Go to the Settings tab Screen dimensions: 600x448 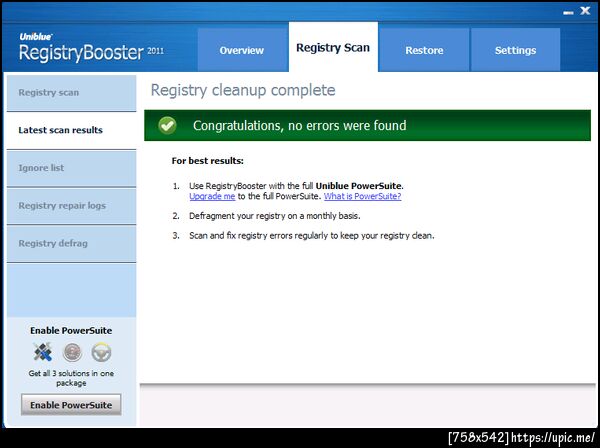pos(515,50)
